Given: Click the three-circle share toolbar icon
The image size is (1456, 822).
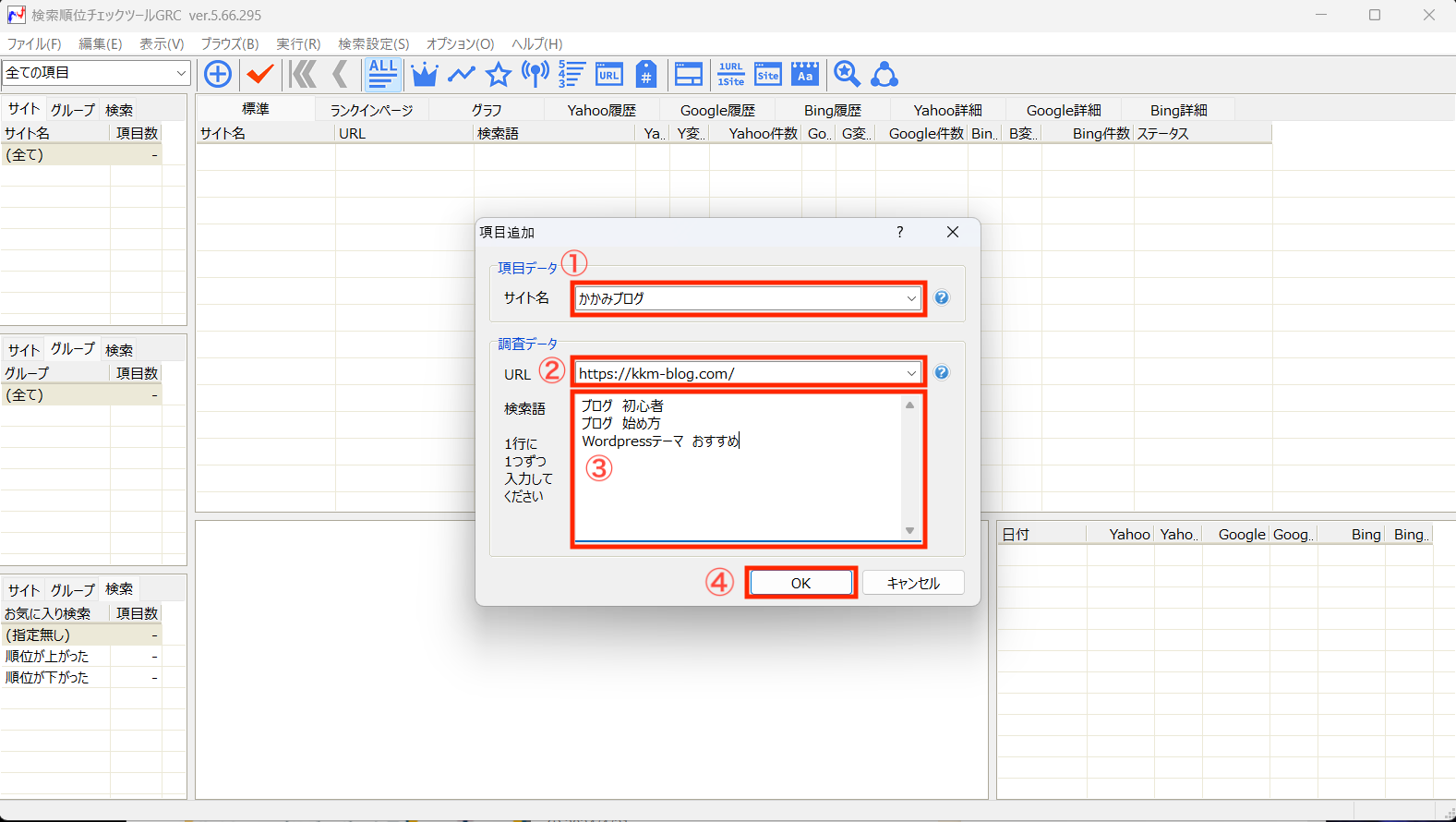Looking at the screenshot, I should 884,74.
